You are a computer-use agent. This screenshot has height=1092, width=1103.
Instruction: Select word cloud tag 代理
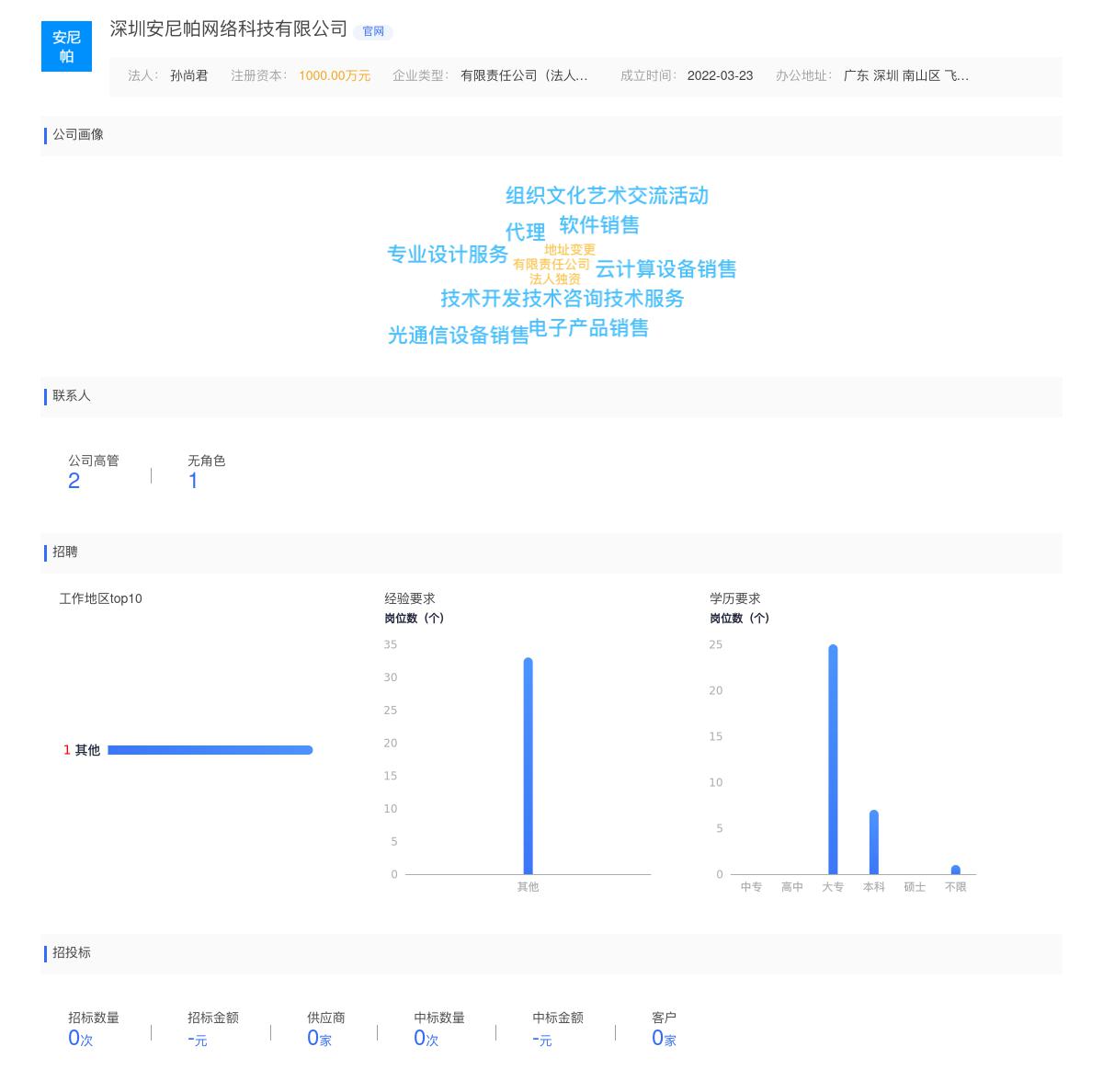(525, 233)
